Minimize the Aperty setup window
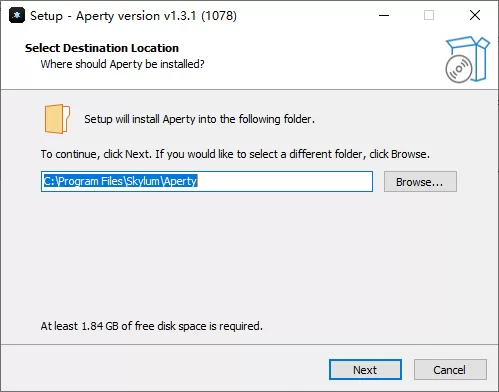 coord(384,15)
